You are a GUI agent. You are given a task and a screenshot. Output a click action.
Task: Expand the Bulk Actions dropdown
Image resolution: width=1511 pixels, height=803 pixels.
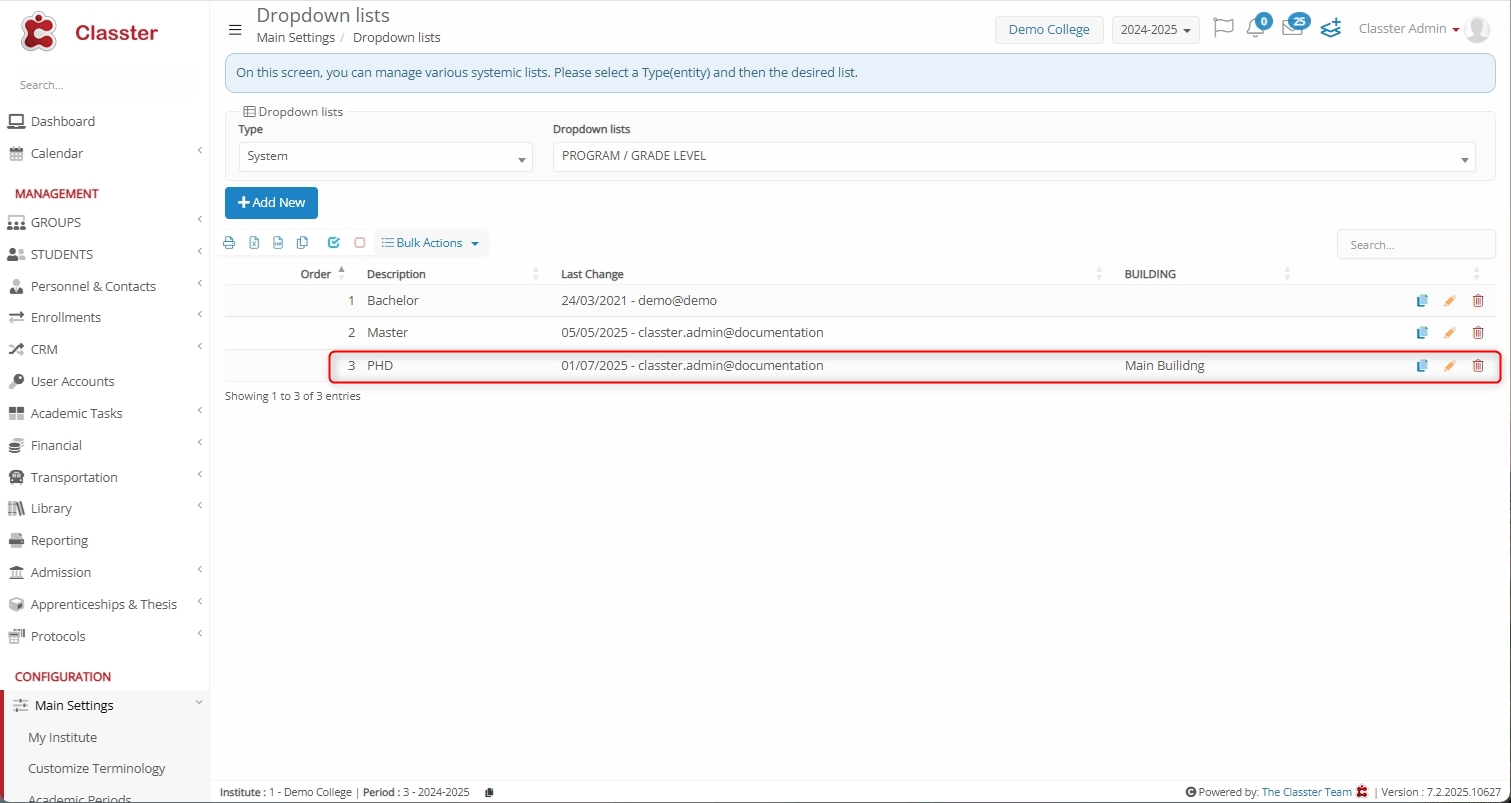point(431,243)
